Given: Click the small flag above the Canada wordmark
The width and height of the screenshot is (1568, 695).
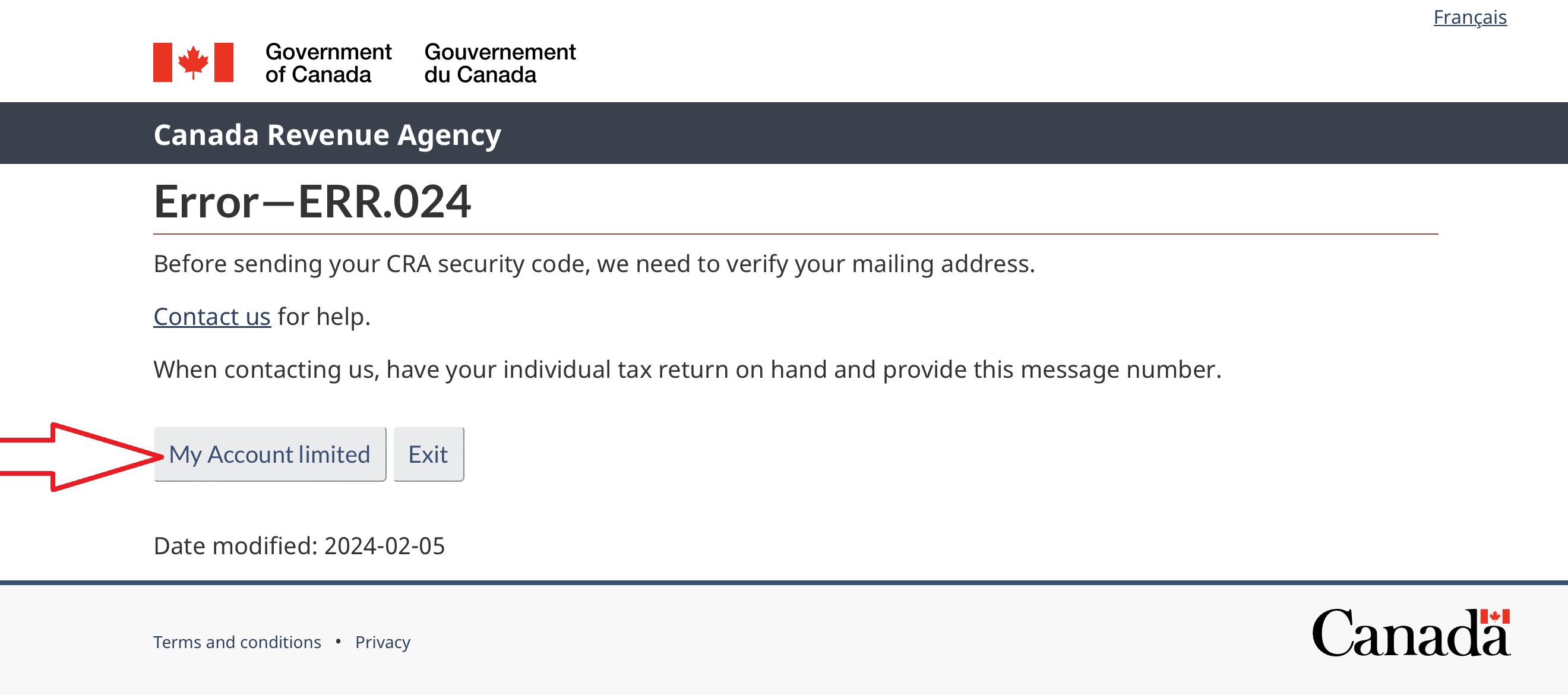Looking at the screenshot, I should coord(1494,617).
